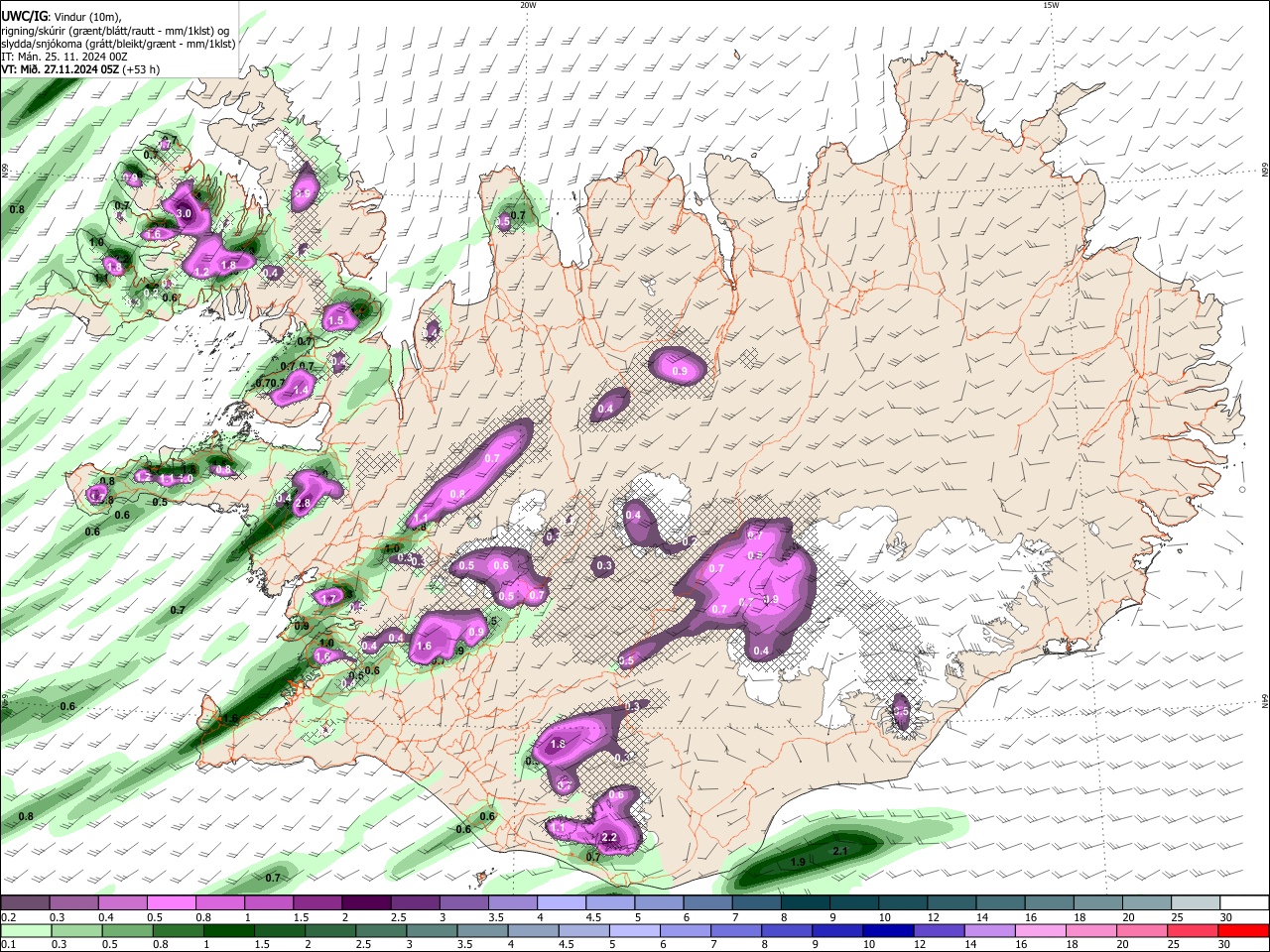
Task: Pick the red swatch ending the lower legend row
Action: [x=1244, y=930]
